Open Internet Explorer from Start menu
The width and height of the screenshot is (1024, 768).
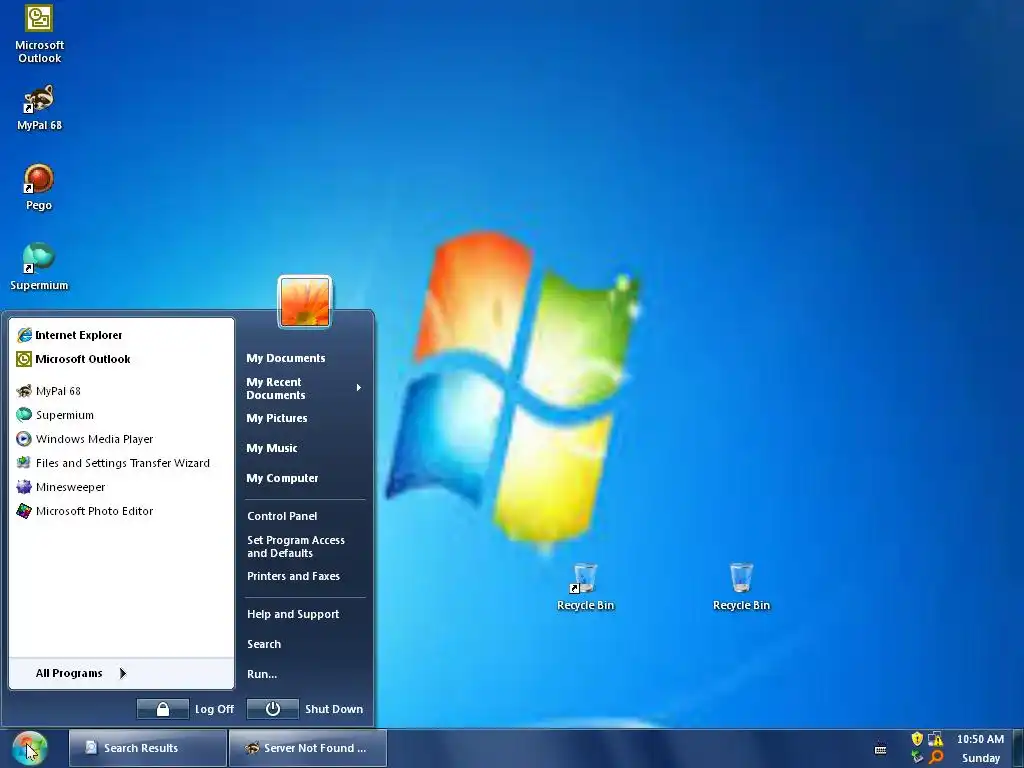coord(121,335)
